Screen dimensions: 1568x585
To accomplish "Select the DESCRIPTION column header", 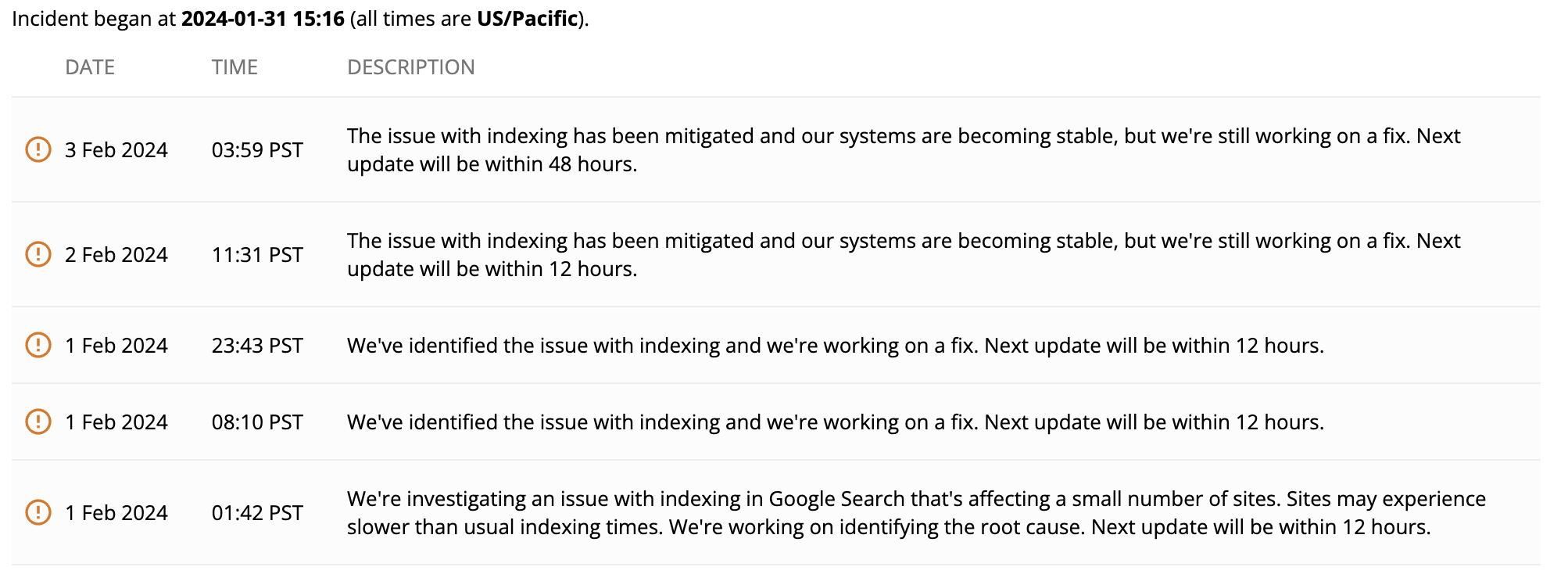I will 411,67.
